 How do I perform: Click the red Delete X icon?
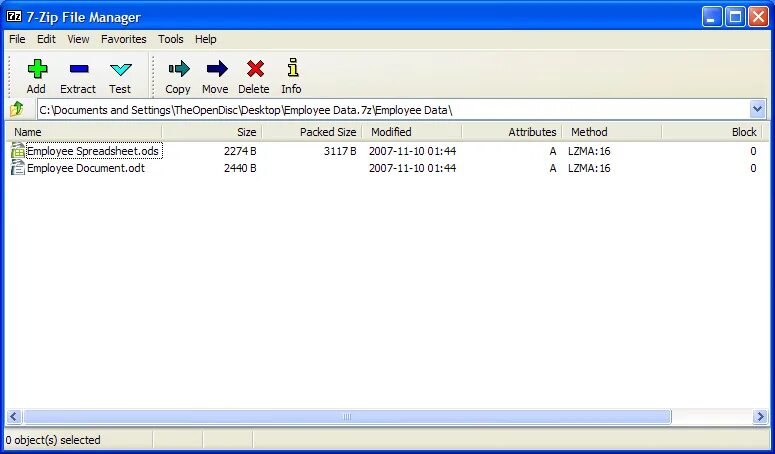[x=255, y=69]
